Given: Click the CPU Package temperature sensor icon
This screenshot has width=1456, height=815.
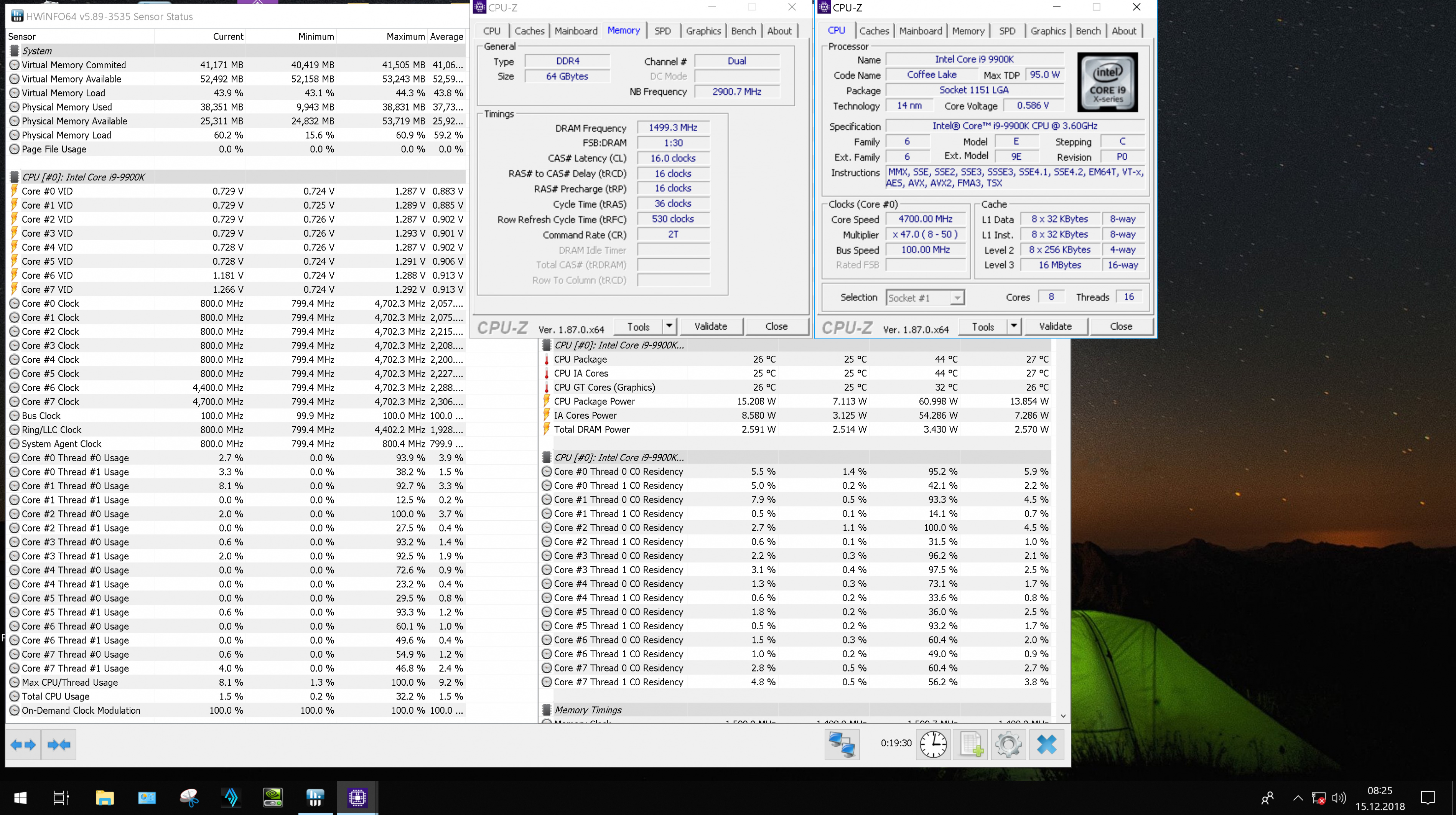Looking at the screenshot, I should pyautogui.click(x=547, y=359).
